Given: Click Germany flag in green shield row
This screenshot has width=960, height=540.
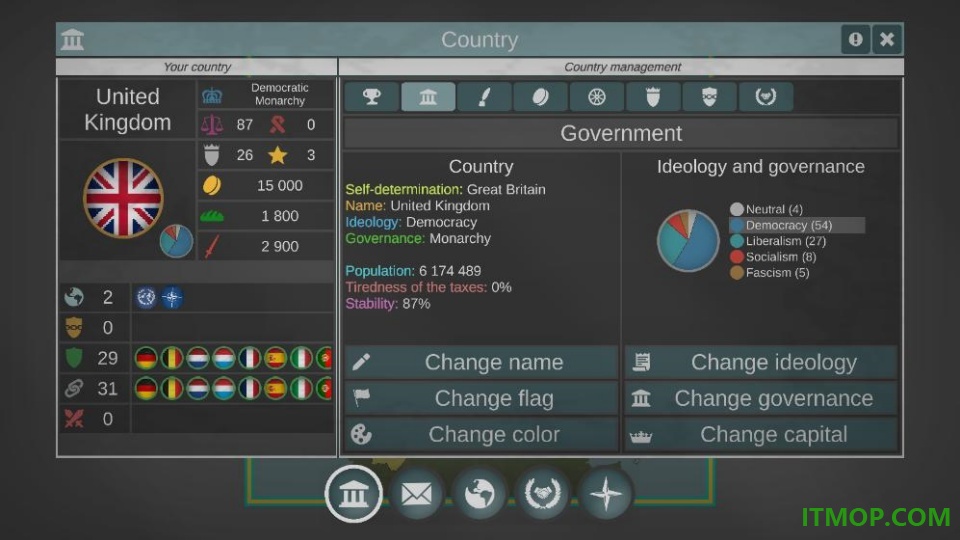Looking at the screenshot, I should click(146, 358).
